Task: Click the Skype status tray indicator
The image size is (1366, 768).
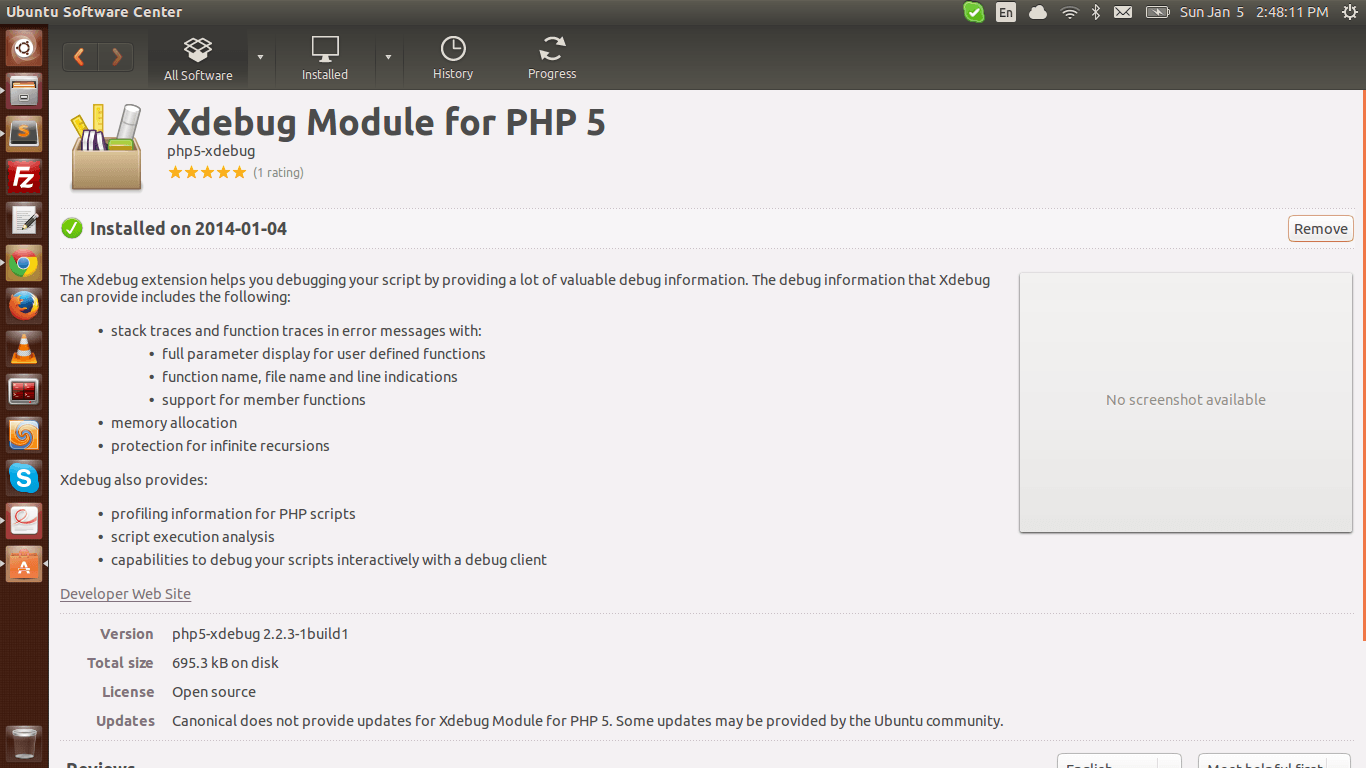Action: tap(973, 12)
